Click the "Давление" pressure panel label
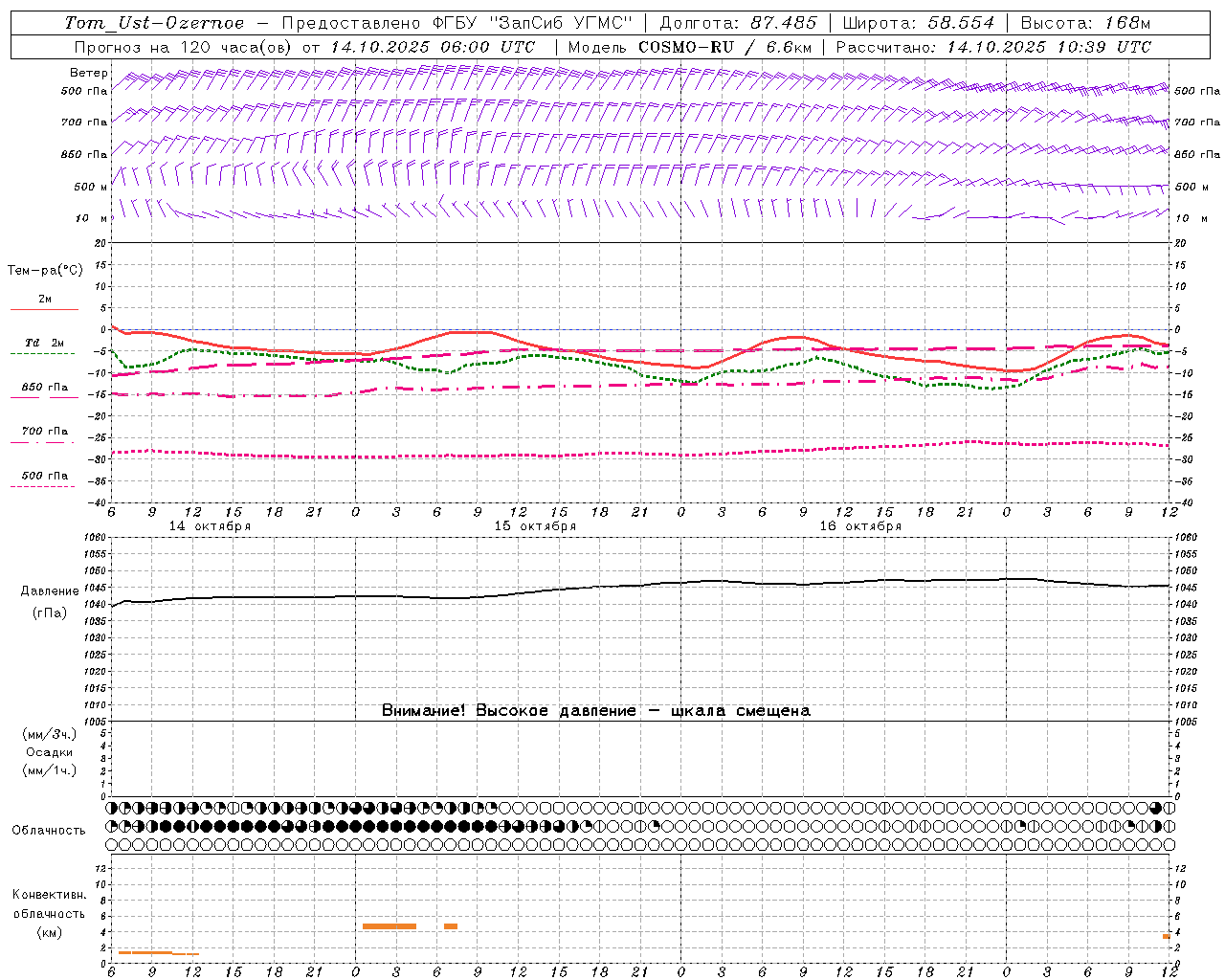Screen dimensions: 1225x980 [50, 591]
